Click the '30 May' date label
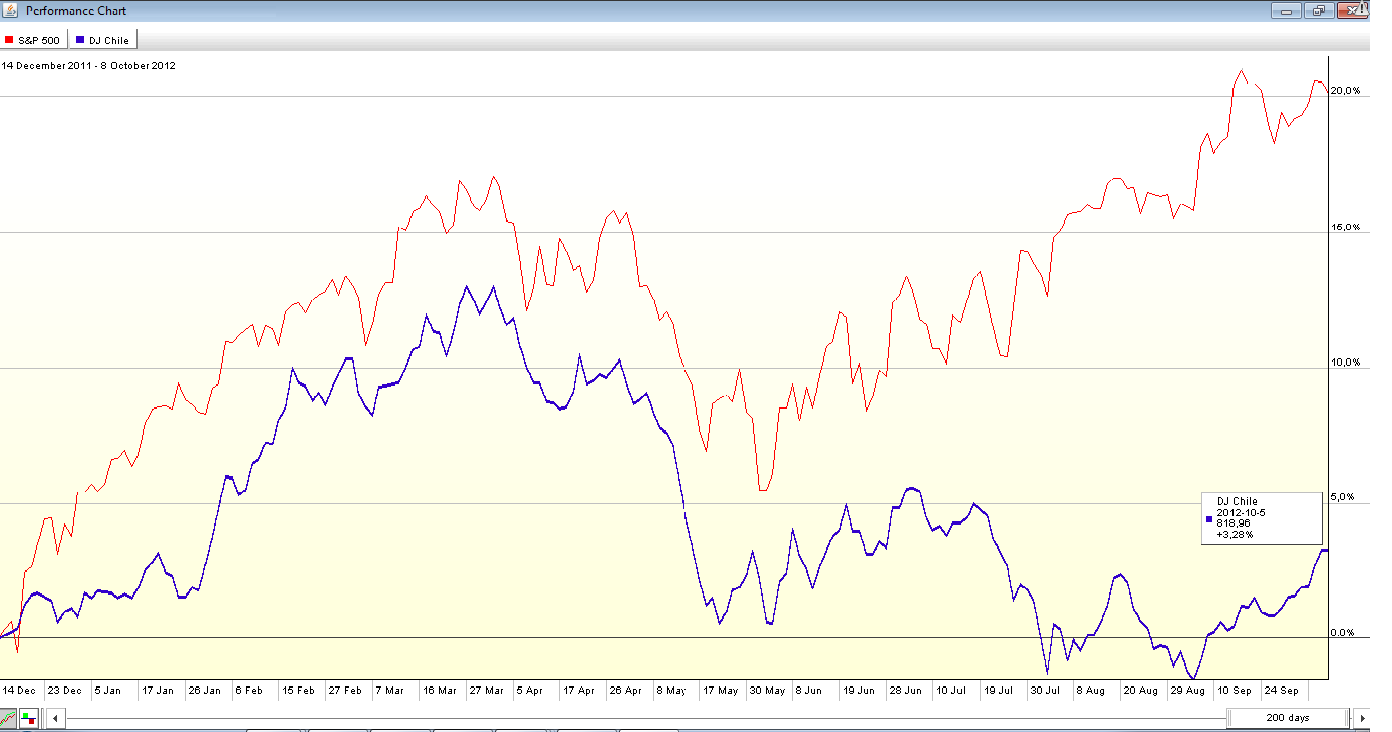Image resolution: width=1392 pixels, height=732 pixels. pyautogui.click(x=768, y=690)
